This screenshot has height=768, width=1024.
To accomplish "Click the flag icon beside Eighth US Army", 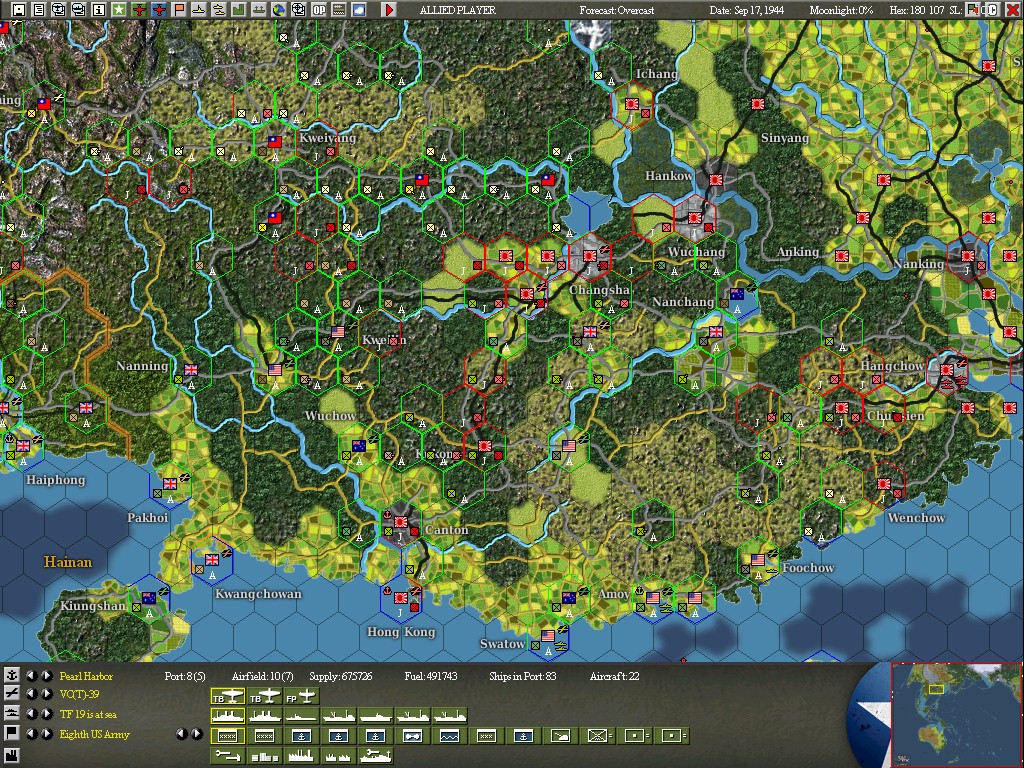I will coord(11,733).
